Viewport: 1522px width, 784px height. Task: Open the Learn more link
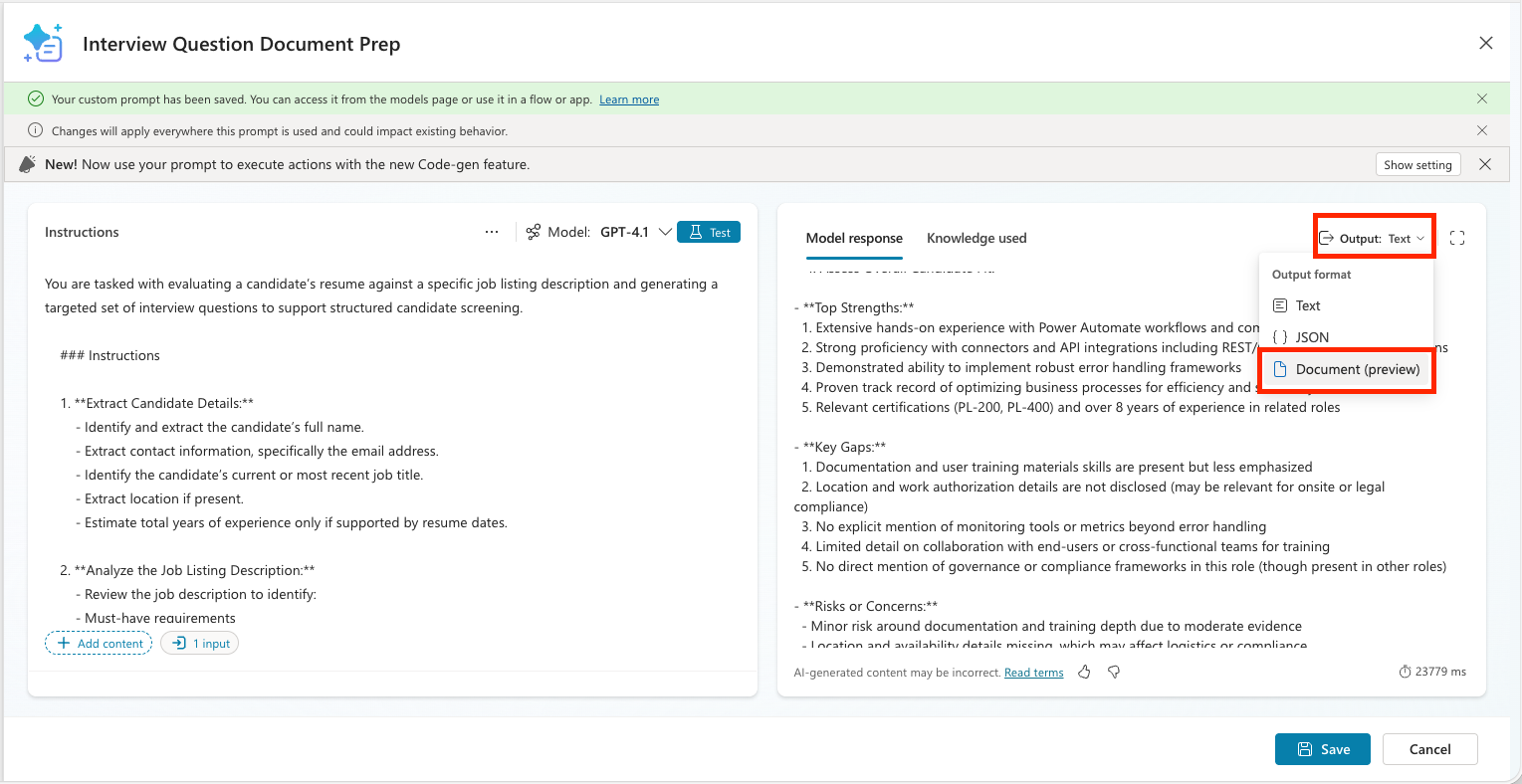click(629, 99)
